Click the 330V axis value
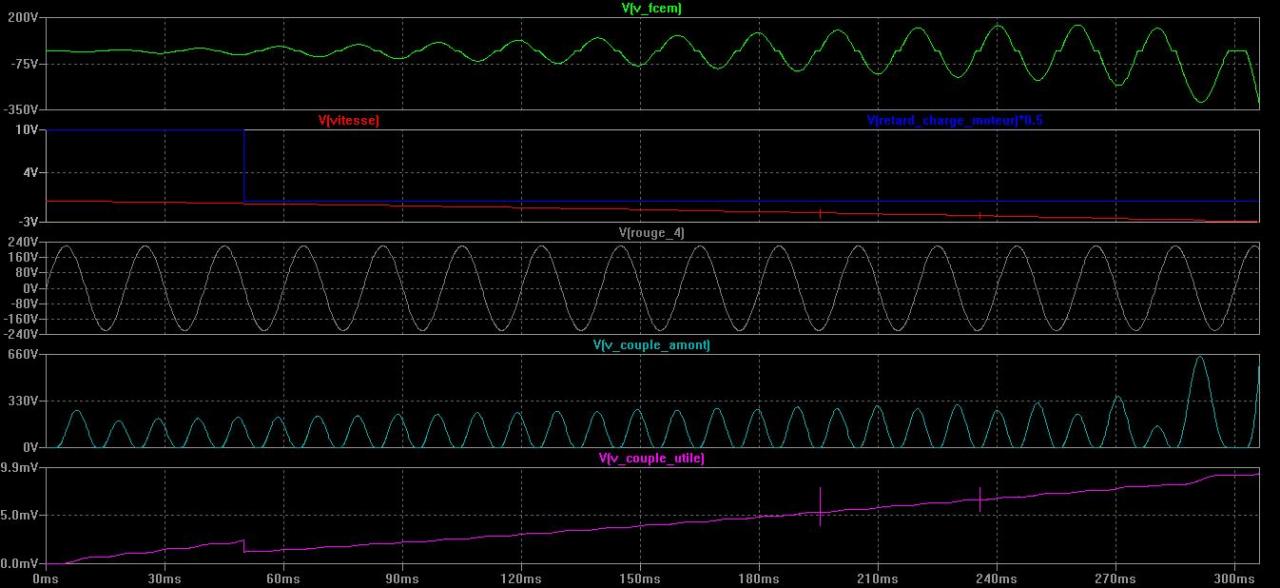Viewport: 1280px width, 588px height. pos(23,401)
